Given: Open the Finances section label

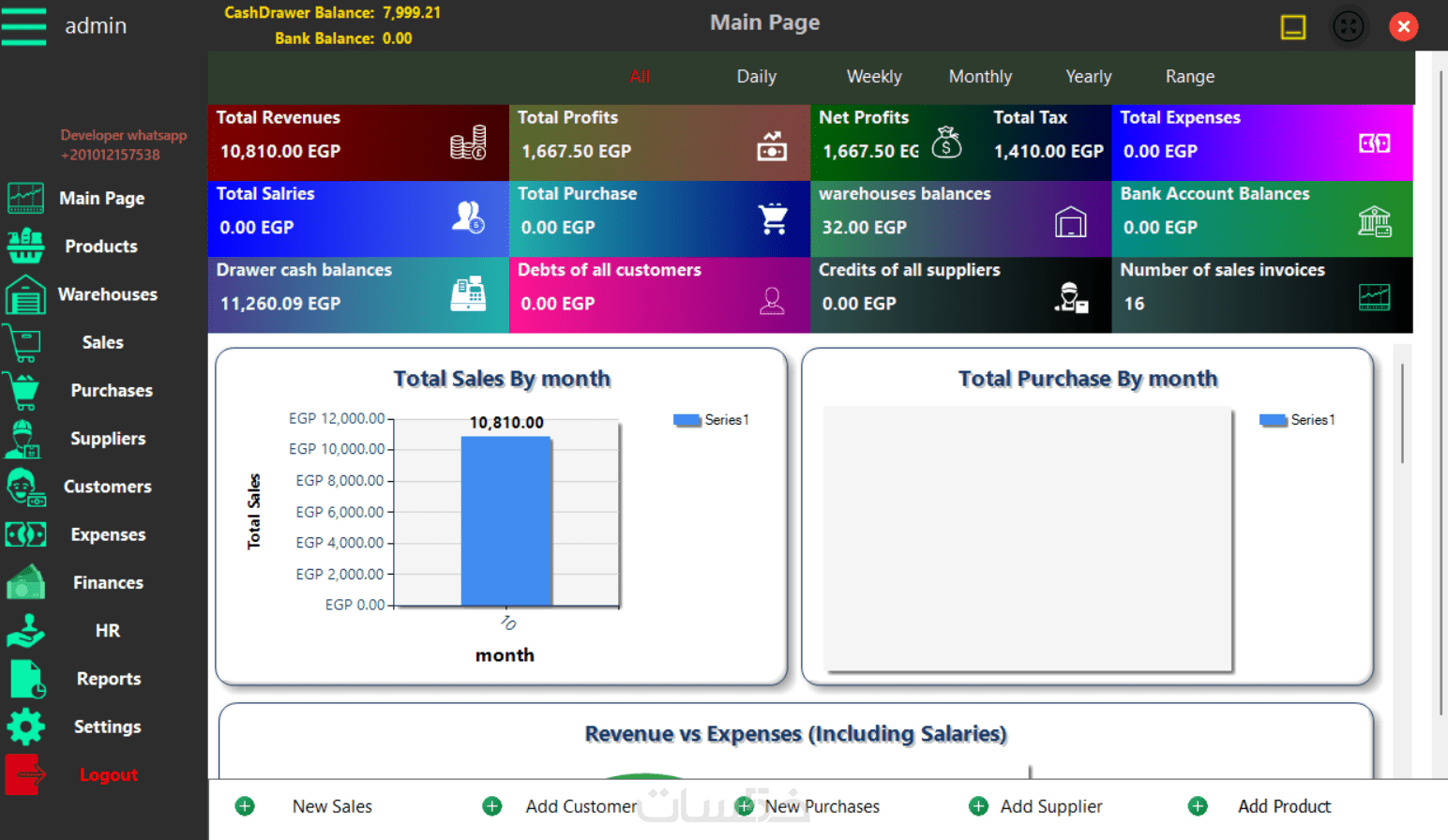Looking at the screenshot, I should (x=109, y=582).
